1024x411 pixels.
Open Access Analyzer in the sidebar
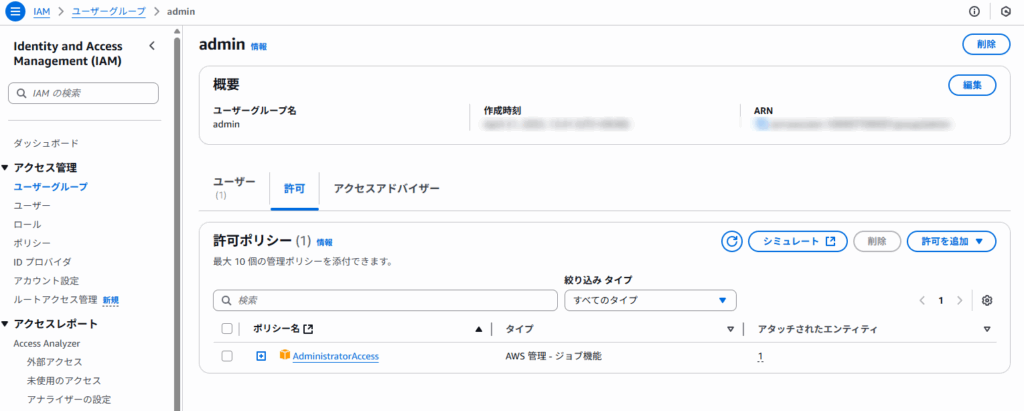46,343
